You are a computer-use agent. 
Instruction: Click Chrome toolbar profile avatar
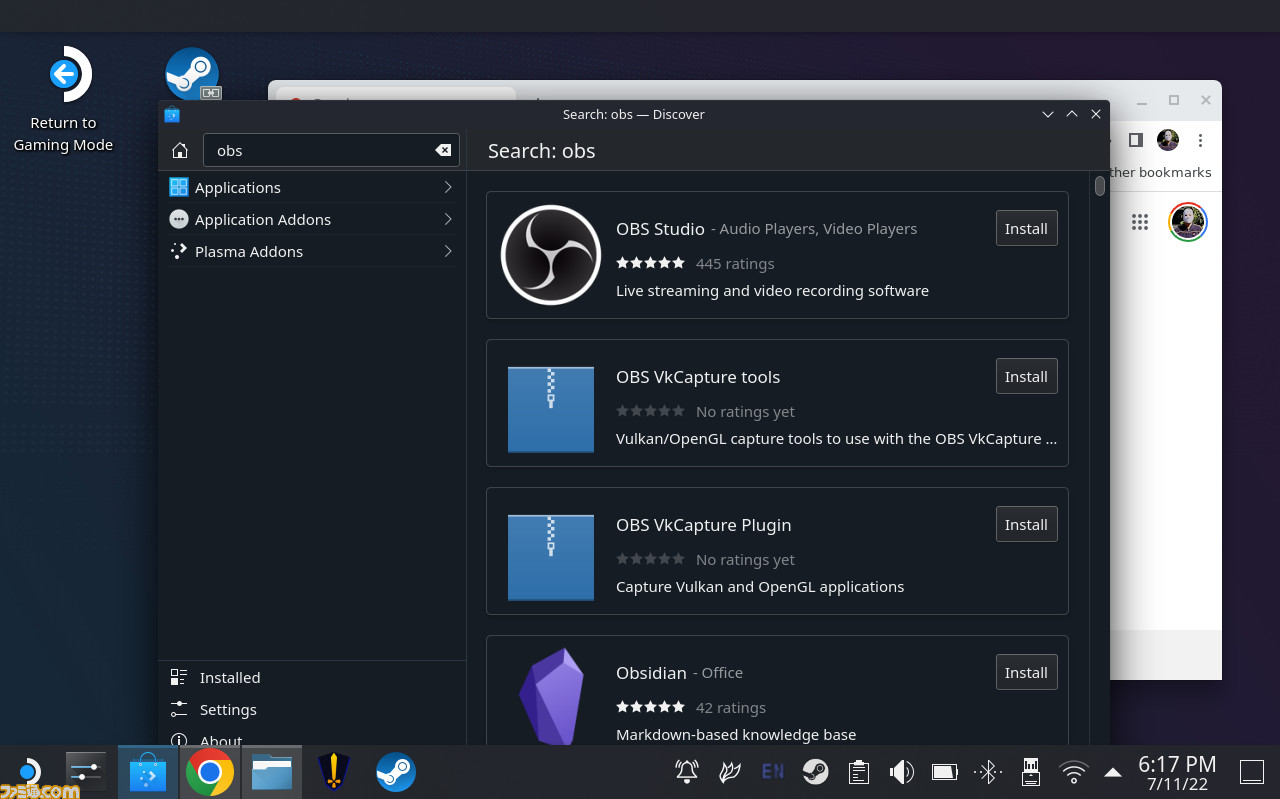pyautogui.click(x=1168, y=140)
